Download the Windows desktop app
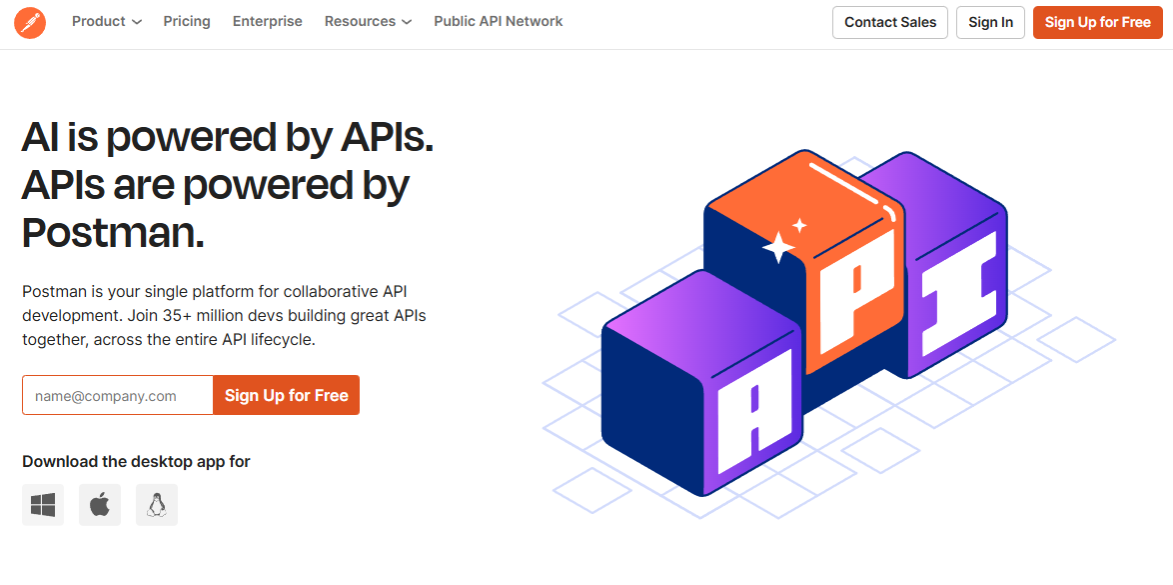The height and width of the screenshot is (585, 1173). click(x=43, y=505)
